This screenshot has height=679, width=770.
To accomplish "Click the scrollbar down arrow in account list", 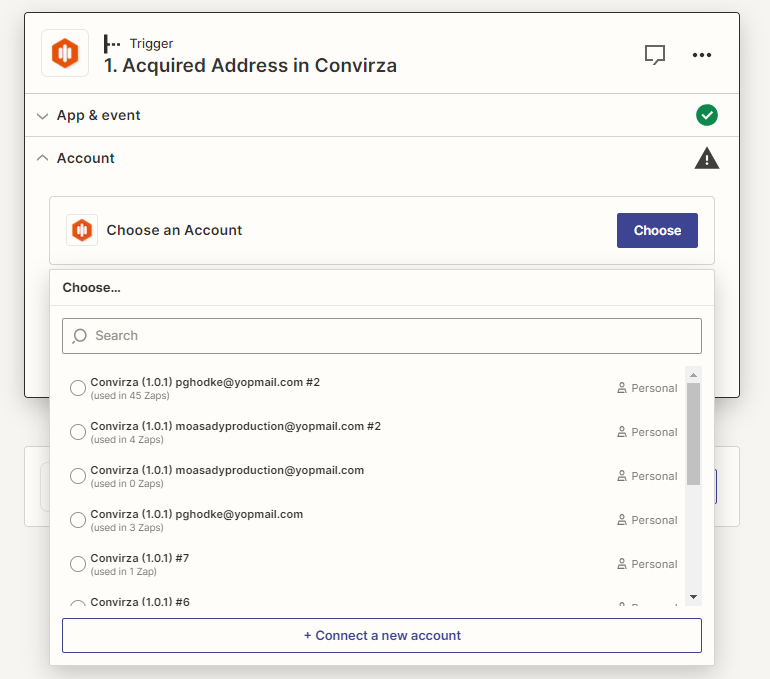I will pyautogui.click(x=693, y=597).
